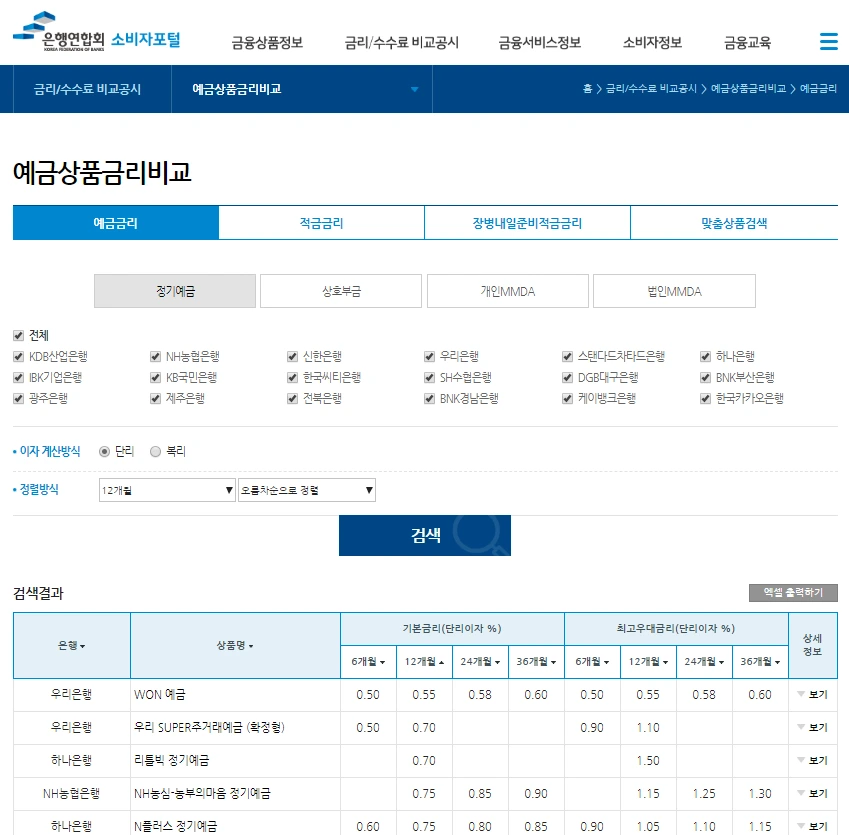
Task: Expand the 예금상품금리비교 navigation dropdown
Action: 302,89
